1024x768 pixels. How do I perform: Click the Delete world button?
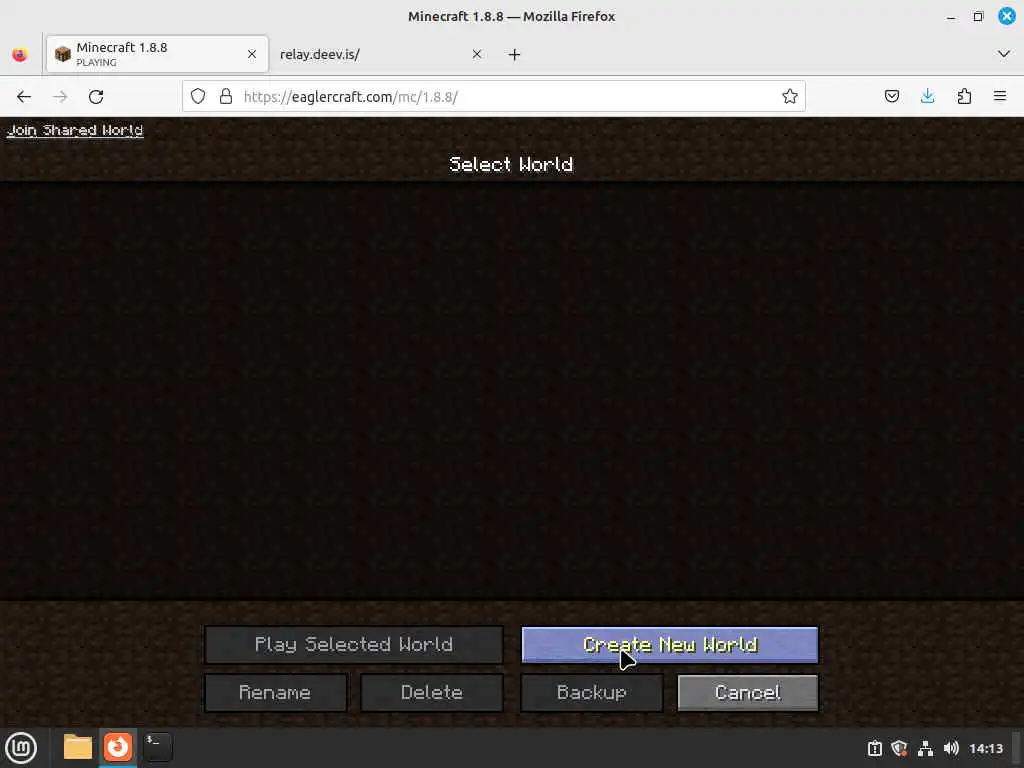[432, 692]
